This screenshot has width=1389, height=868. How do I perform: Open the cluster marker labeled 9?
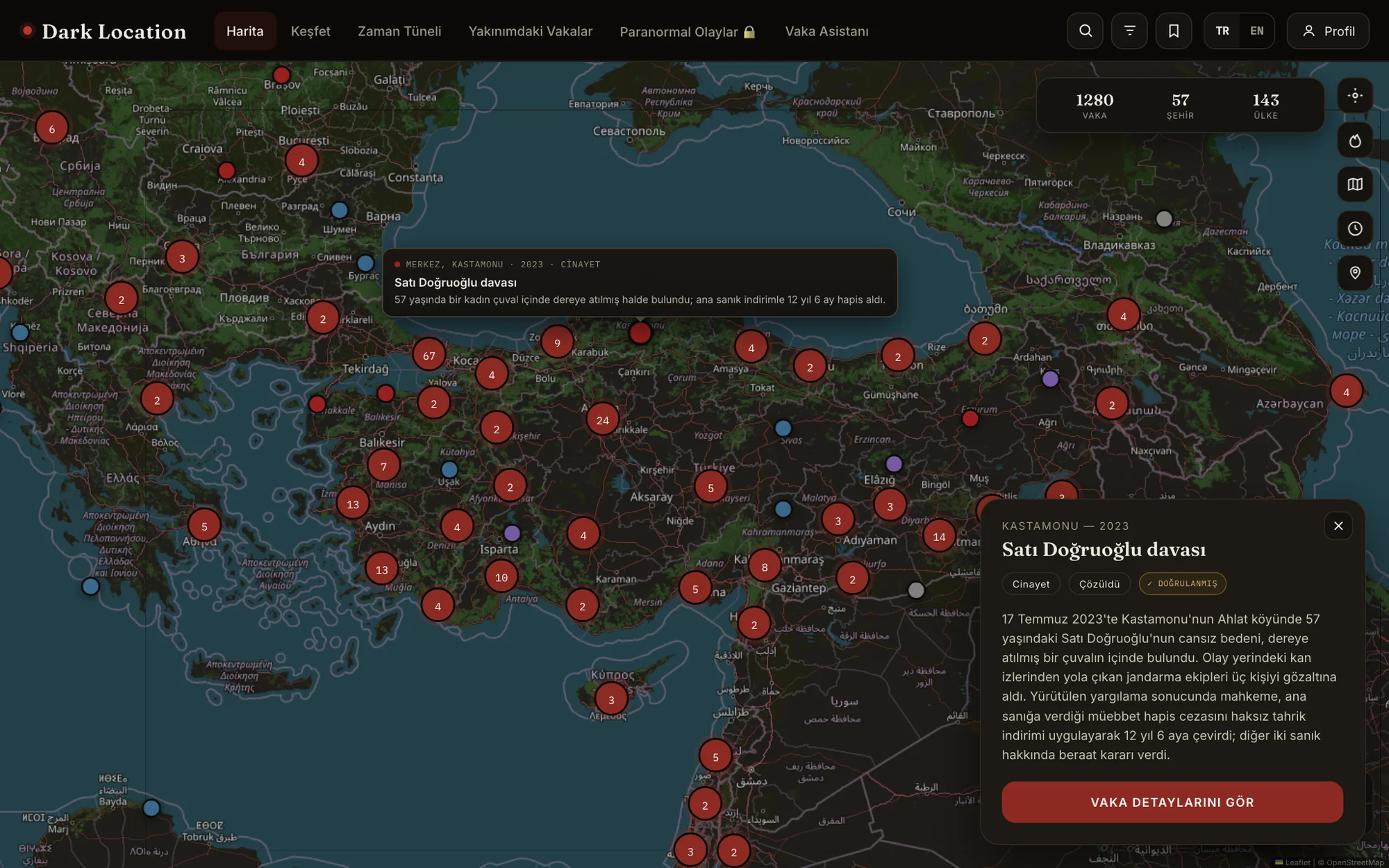coord(557,342)
